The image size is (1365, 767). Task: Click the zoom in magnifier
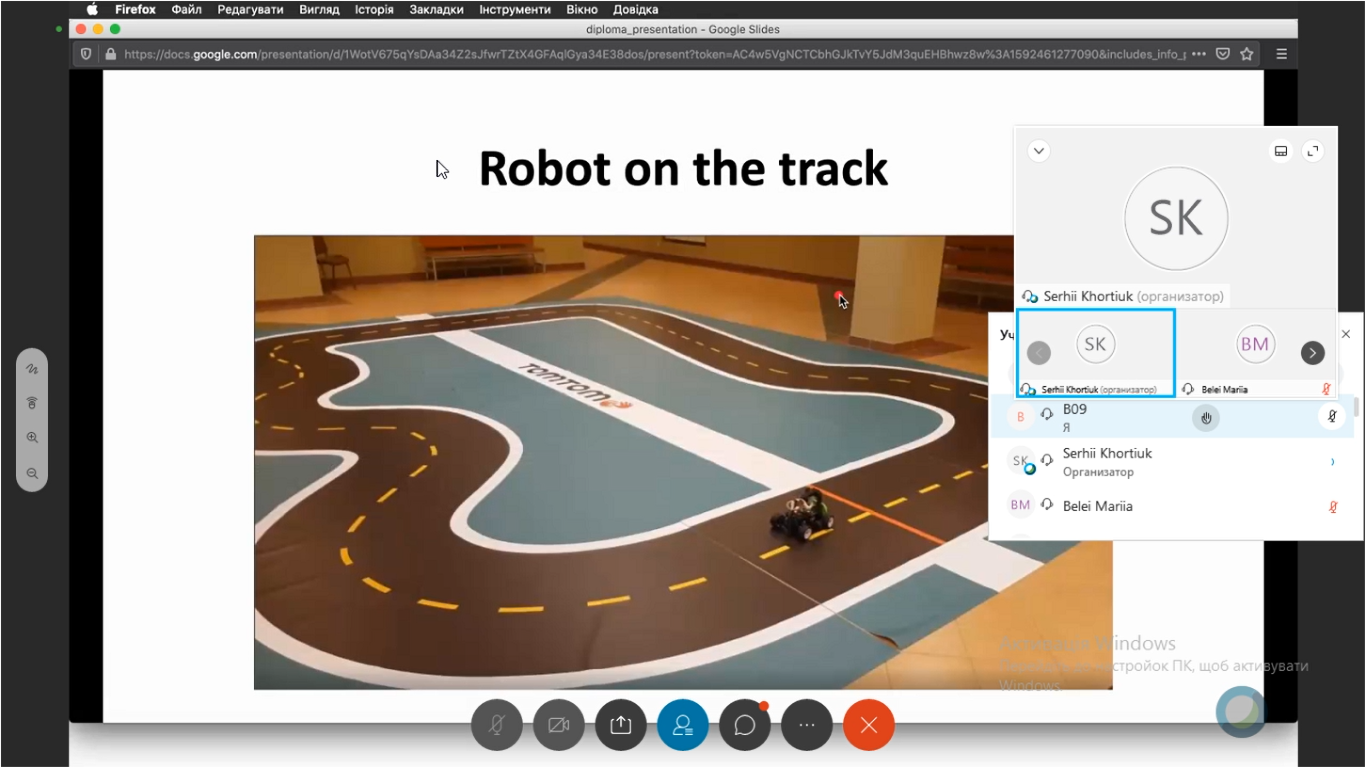(x=32, y=438)
